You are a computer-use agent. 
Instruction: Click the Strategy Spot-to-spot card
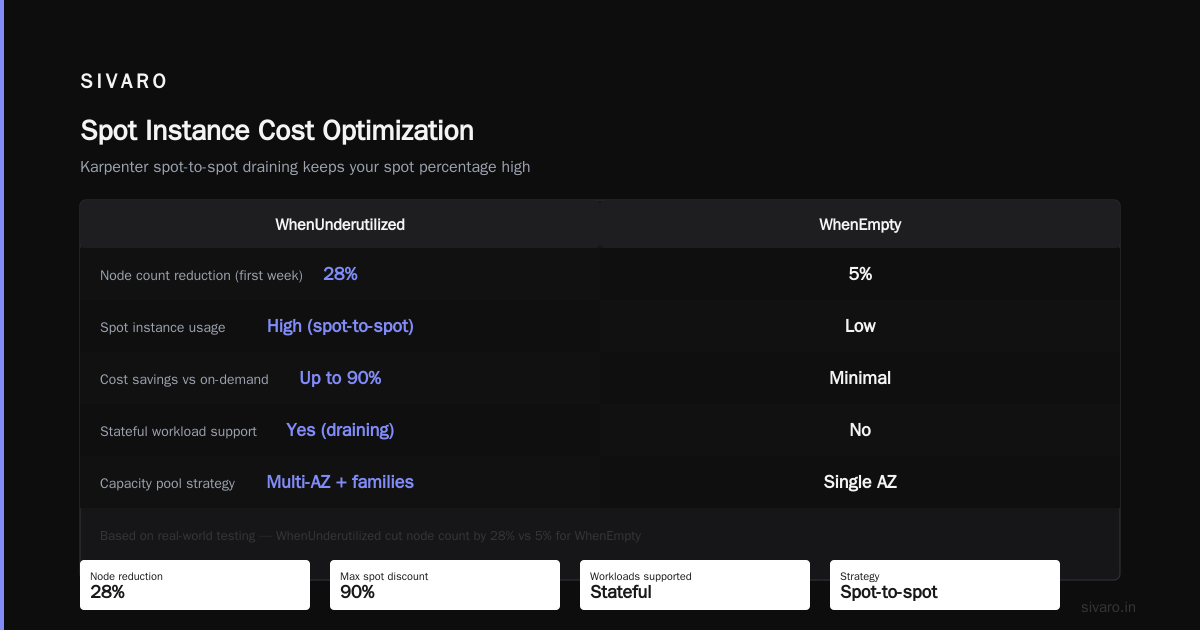(945, 585)
